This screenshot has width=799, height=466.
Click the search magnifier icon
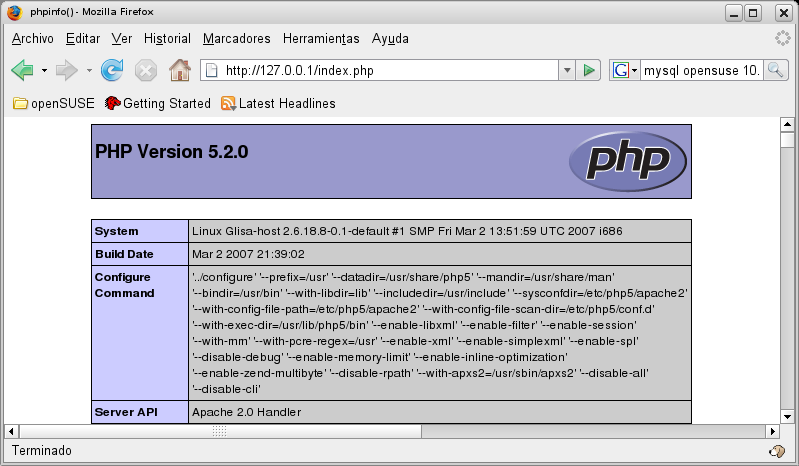(777, 70)
